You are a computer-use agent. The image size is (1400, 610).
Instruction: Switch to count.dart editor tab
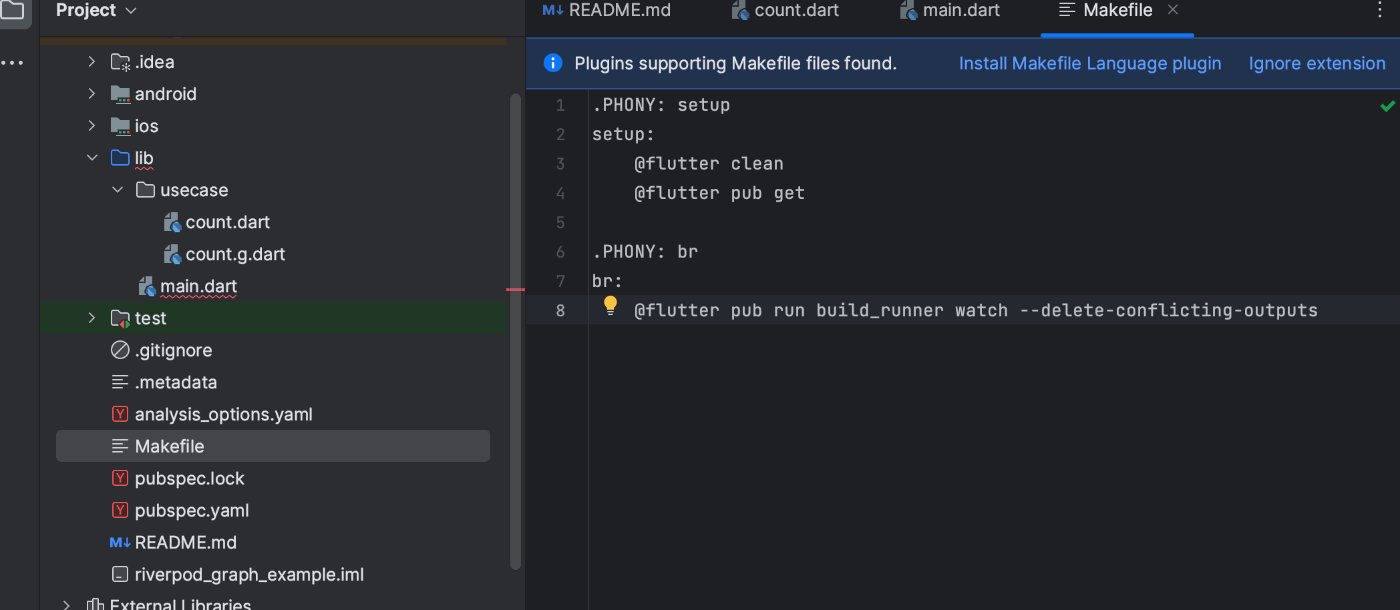pos(785,10)
